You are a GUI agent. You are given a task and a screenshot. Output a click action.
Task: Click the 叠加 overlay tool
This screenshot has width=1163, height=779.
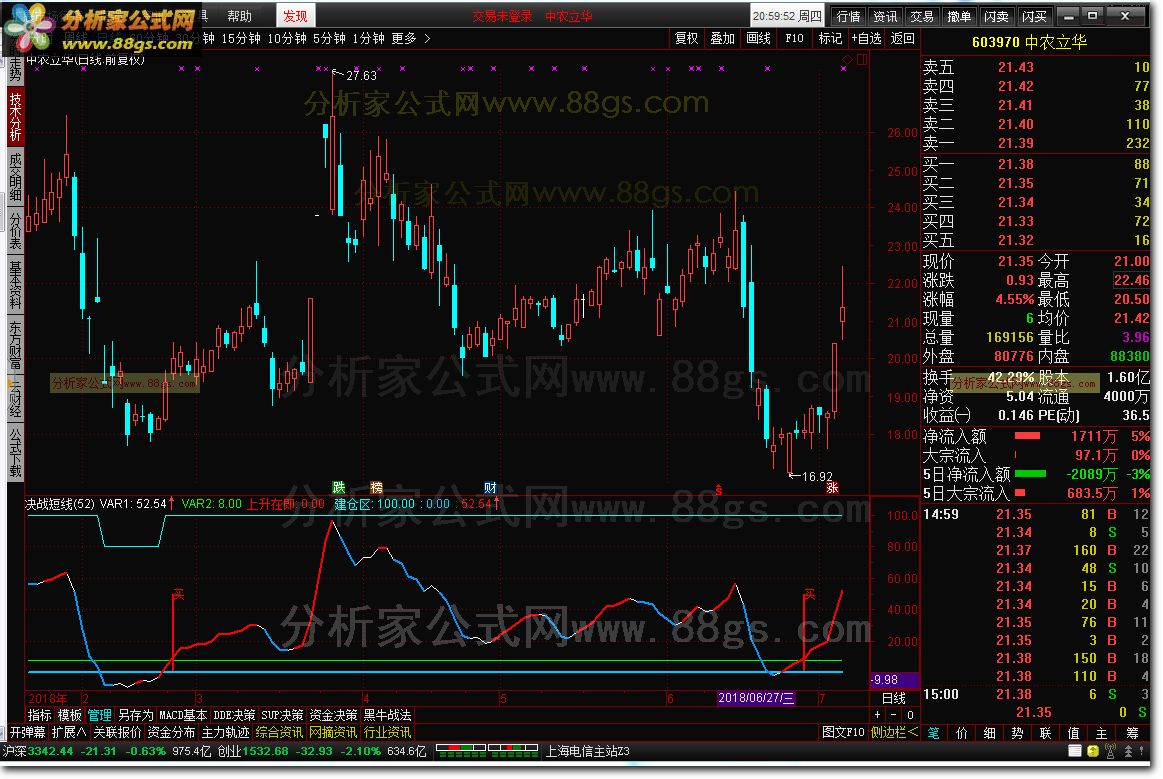tap(722, 38)
